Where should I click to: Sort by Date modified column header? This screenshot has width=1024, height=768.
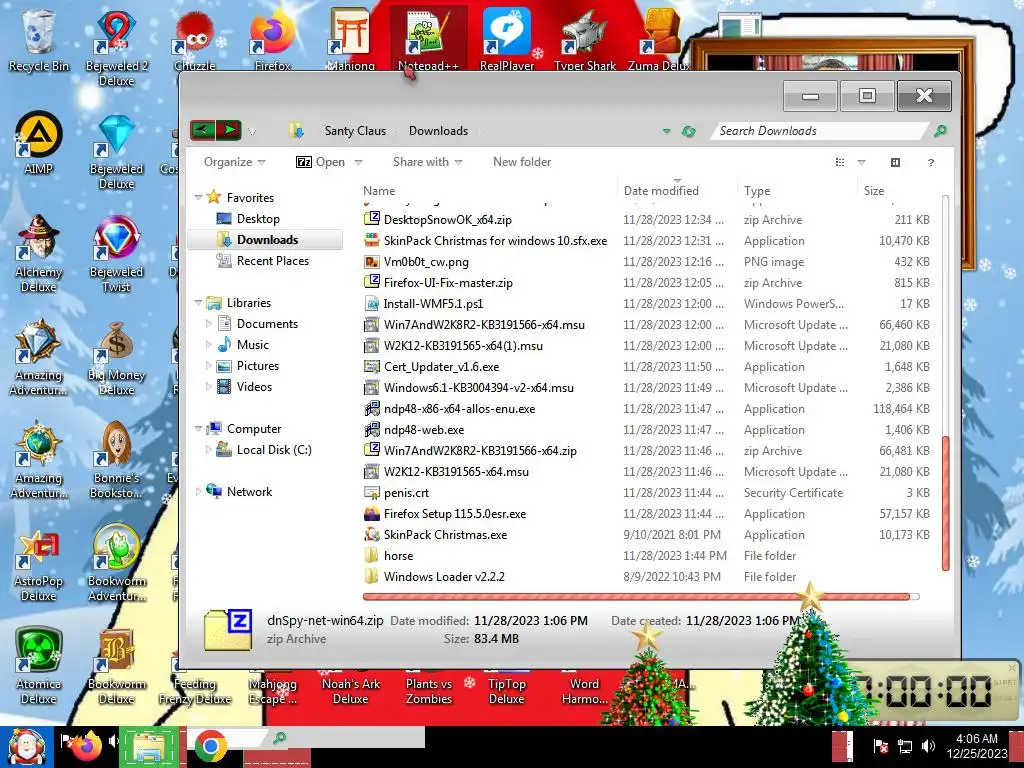click(x=677, y=191)
